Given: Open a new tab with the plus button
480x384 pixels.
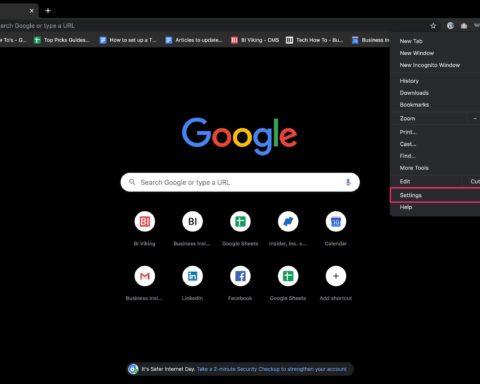Looking at the screenshot, I should coord(48,11).
